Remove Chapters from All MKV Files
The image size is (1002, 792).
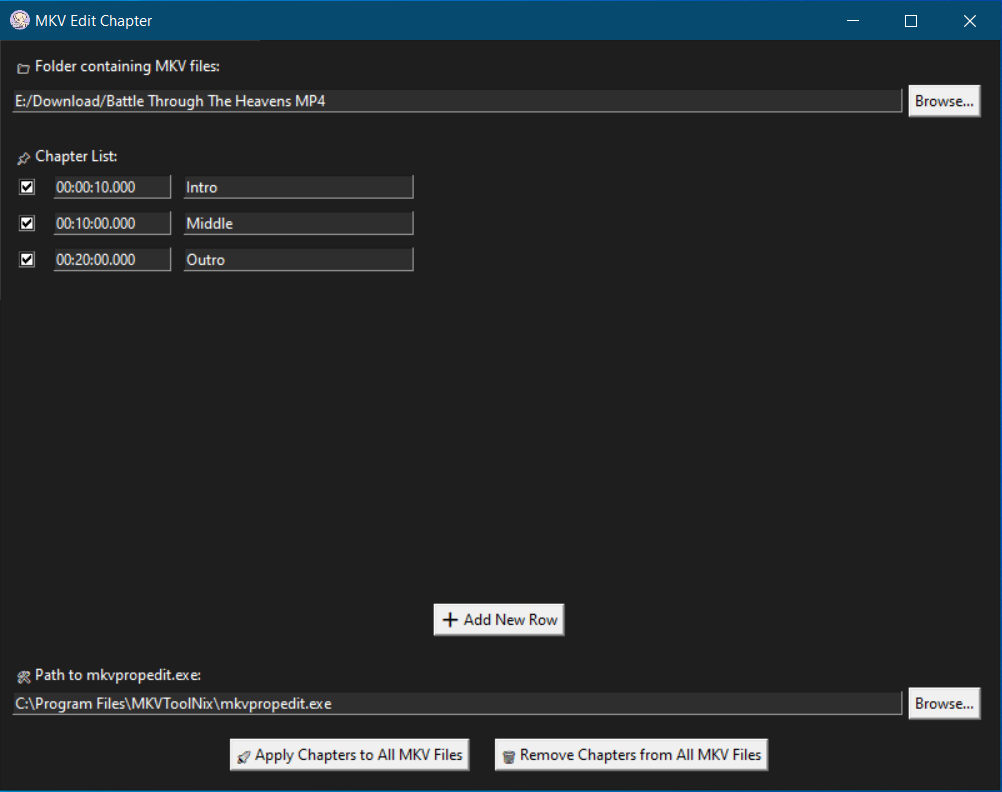pyautogui.click(x=631, y=755)
